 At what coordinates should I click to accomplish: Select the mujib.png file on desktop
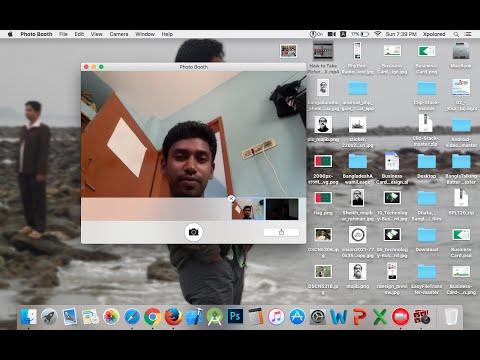click(x=358, y=271)
